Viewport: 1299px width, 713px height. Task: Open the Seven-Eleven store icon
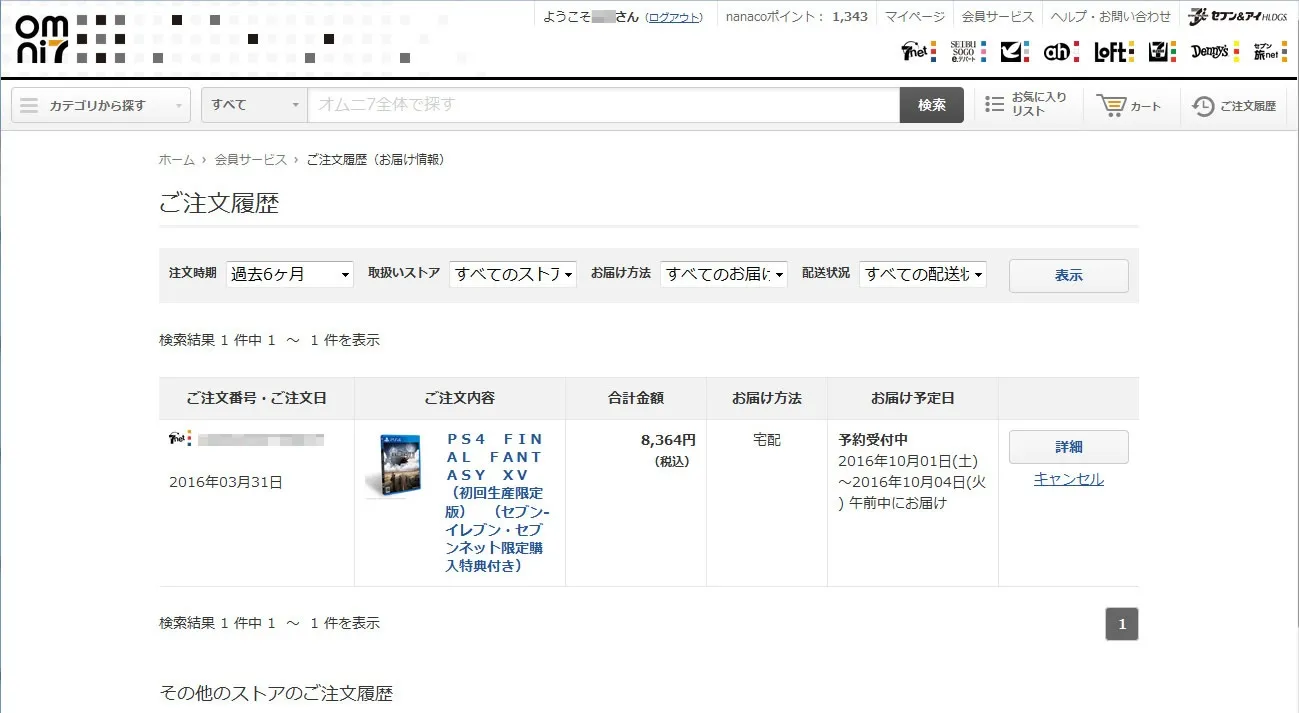(1162, 51)
